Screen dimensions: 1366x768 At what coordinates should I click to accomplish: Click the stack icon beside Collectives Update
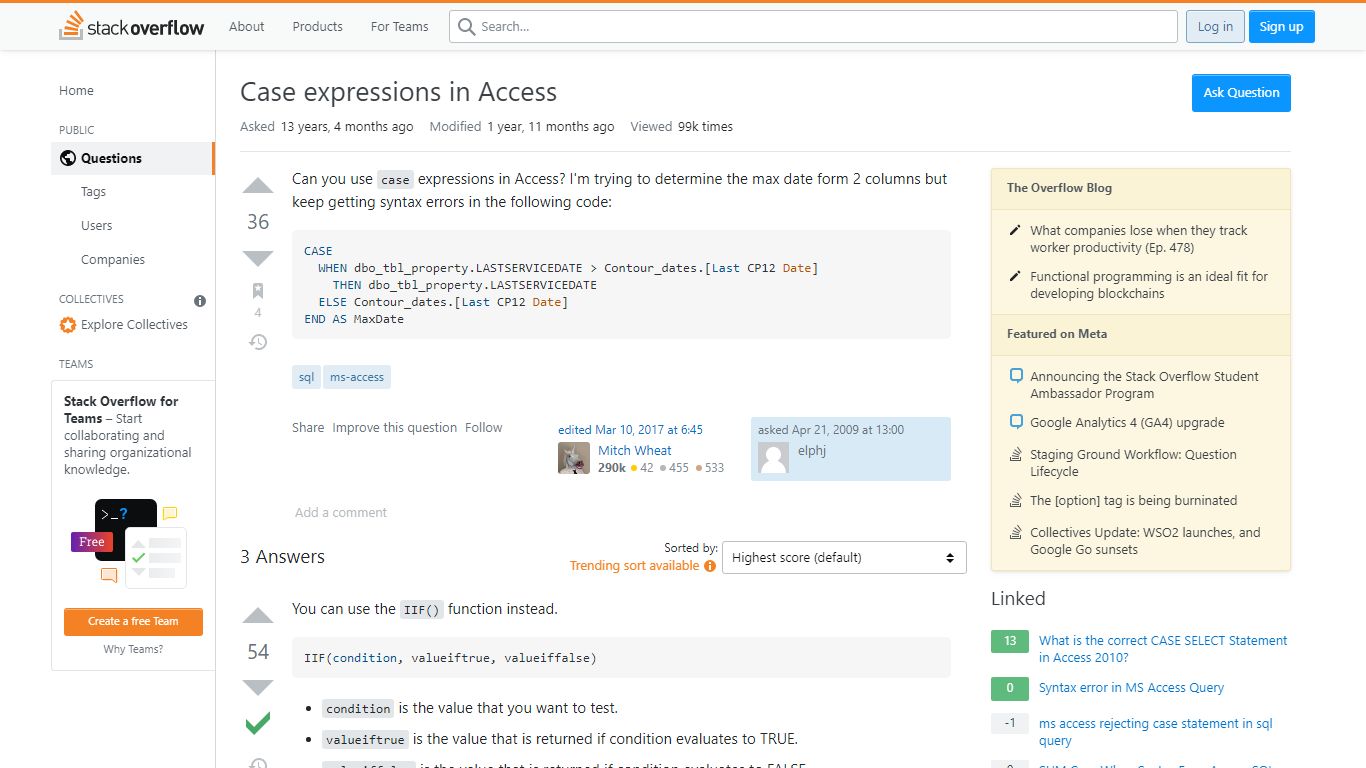click(x=1016, y=533)
